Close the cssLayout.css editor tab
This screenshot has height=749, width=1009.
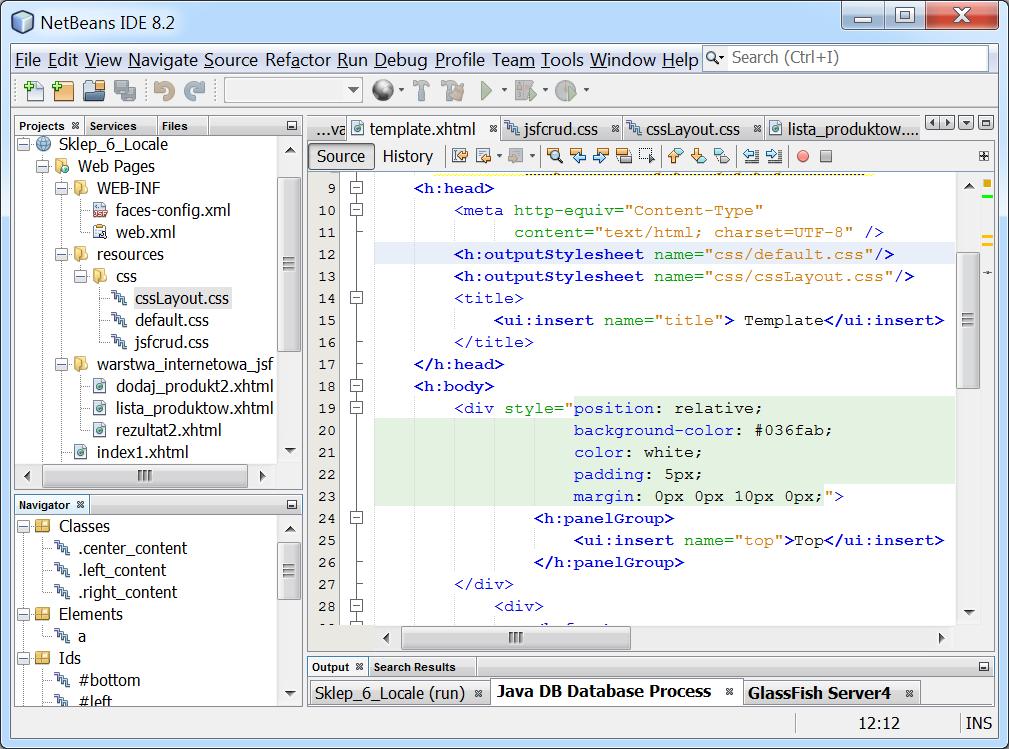(x=757, y=129)
